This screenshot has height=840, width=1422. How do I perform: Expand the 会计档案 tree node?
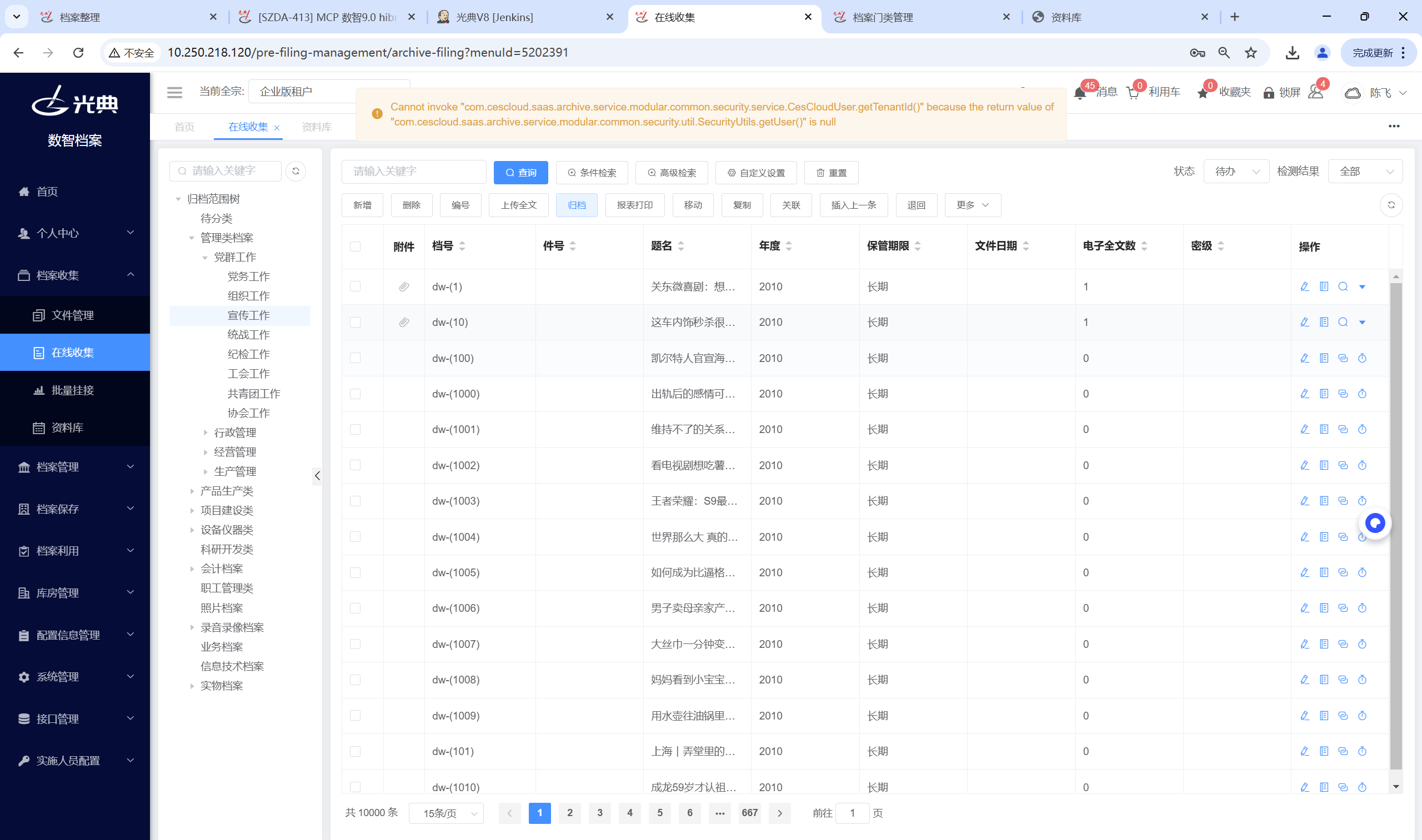point(192,569)
